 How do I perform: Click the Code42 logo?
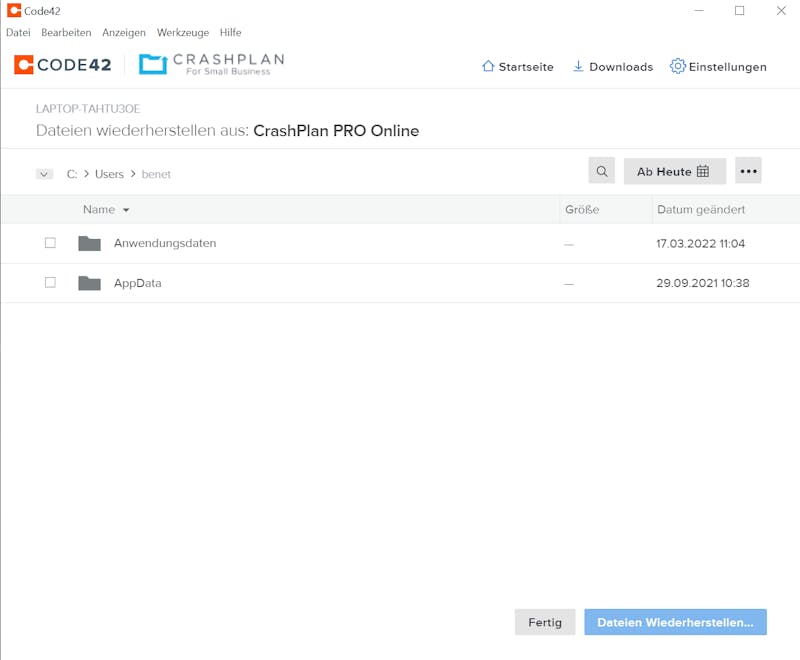[63, 65]
